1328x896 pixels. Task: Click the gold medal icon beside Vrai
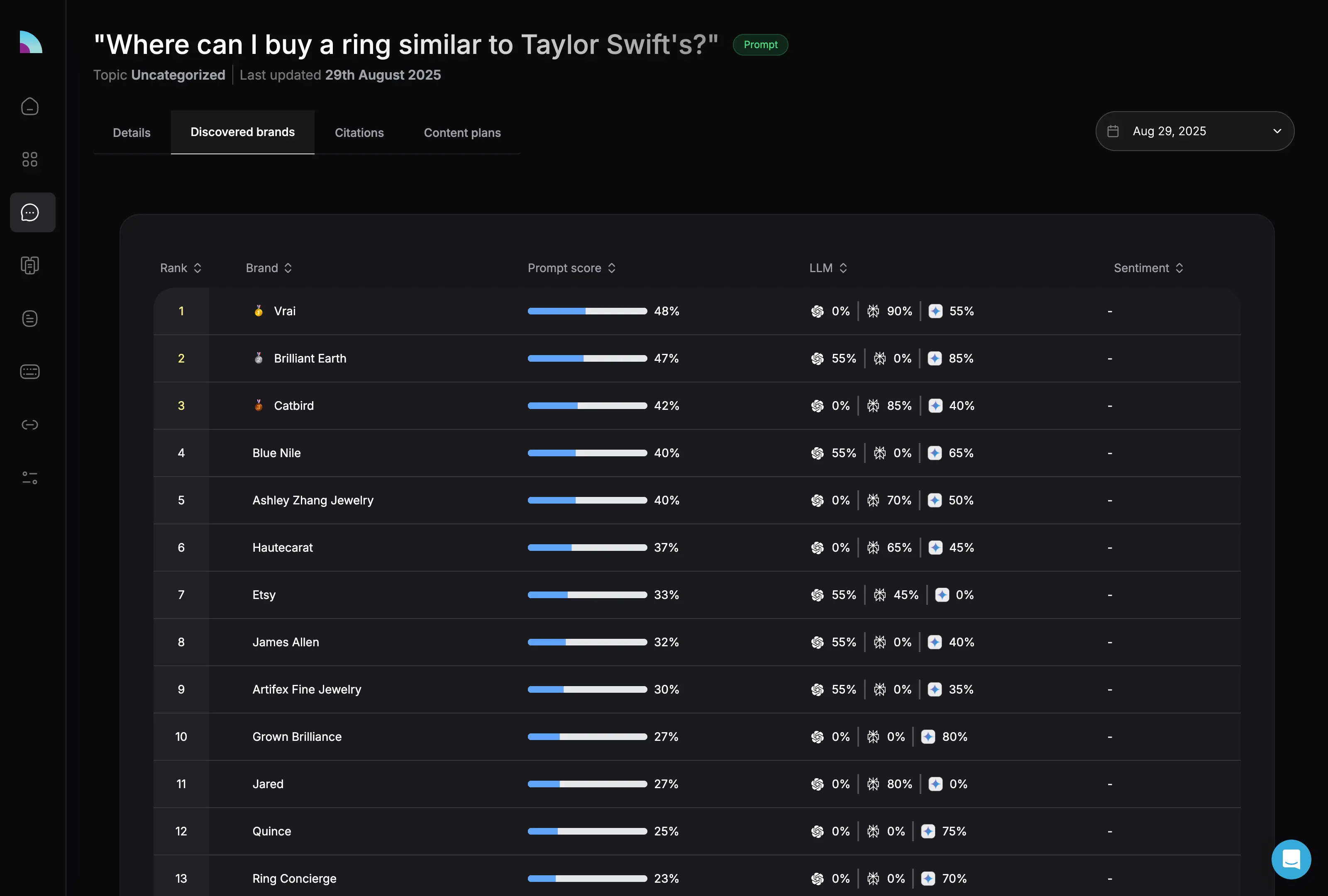click(x=259, y=311)
